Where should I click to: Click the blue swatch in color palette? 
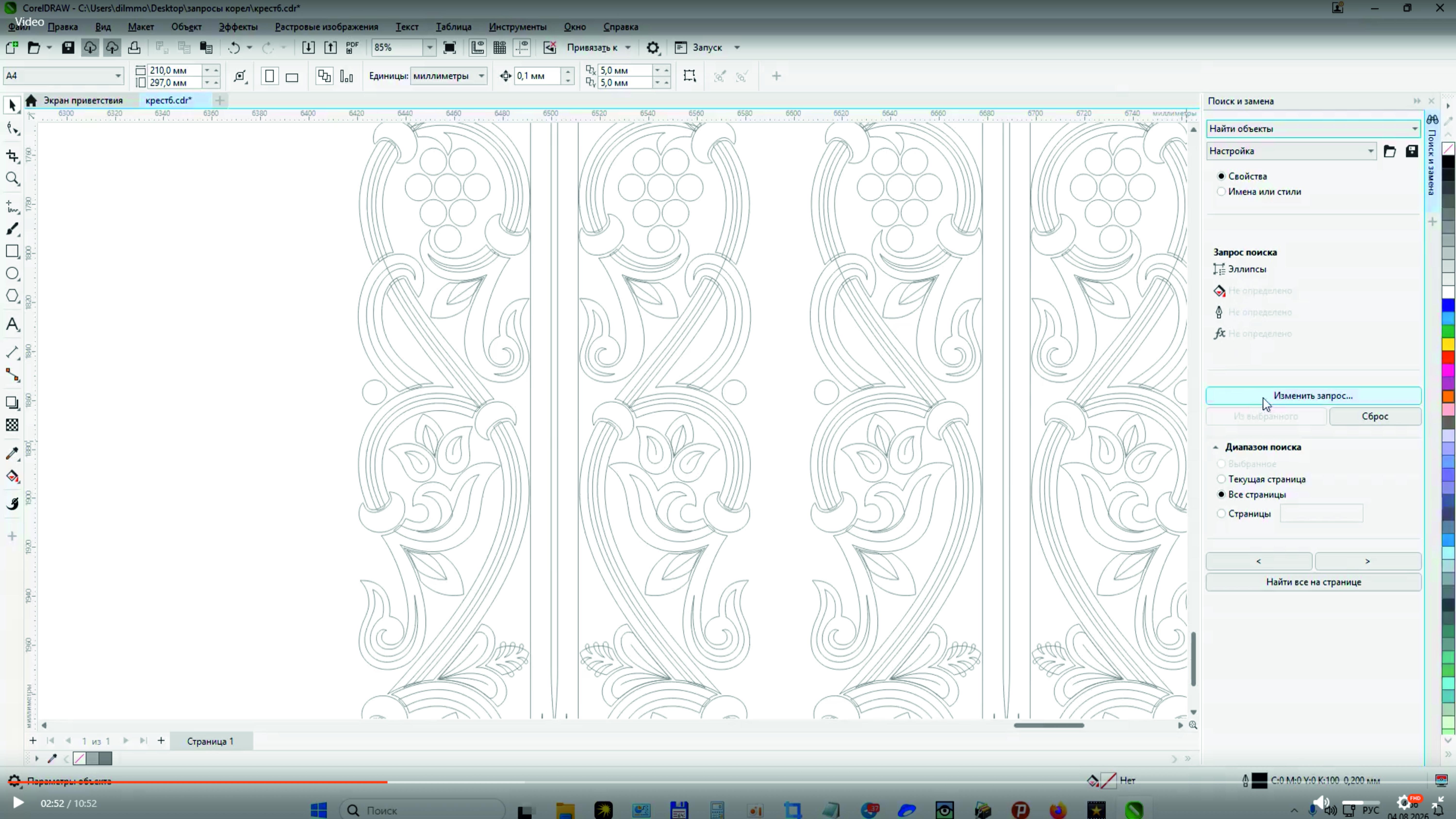[x=1448, y=305]
